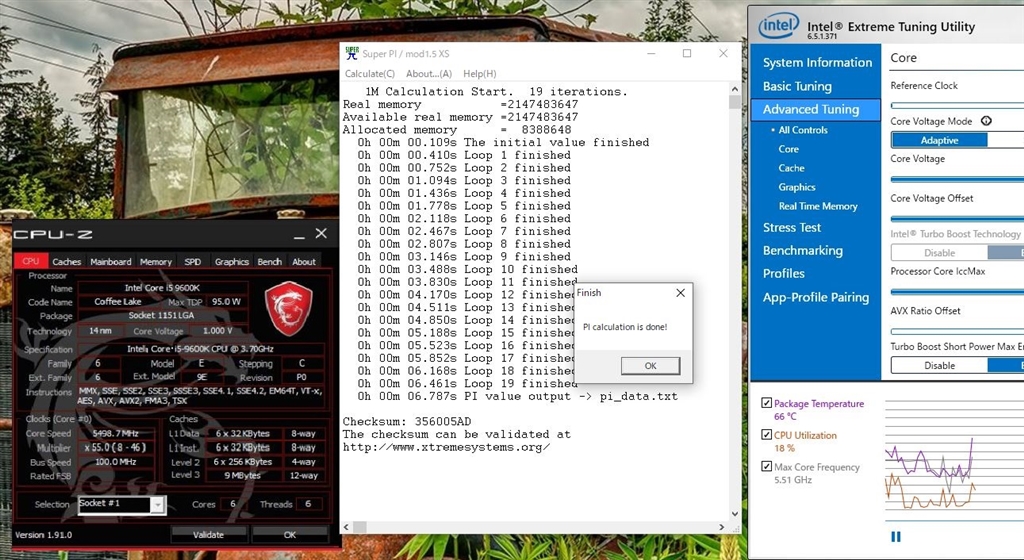Switch to the About tab in CPU-Z
The image size is (1024, 560).
[304, 261]
